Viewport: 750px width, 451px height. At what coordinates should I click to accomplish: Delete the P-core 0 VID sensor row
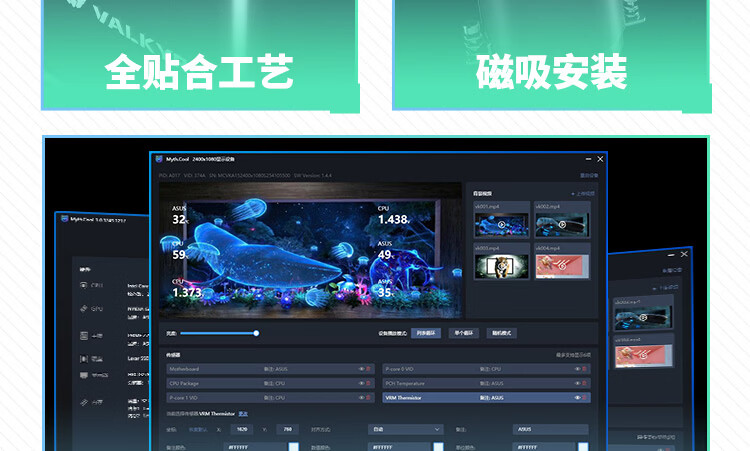pyautogui.click(x=584, y=369)
